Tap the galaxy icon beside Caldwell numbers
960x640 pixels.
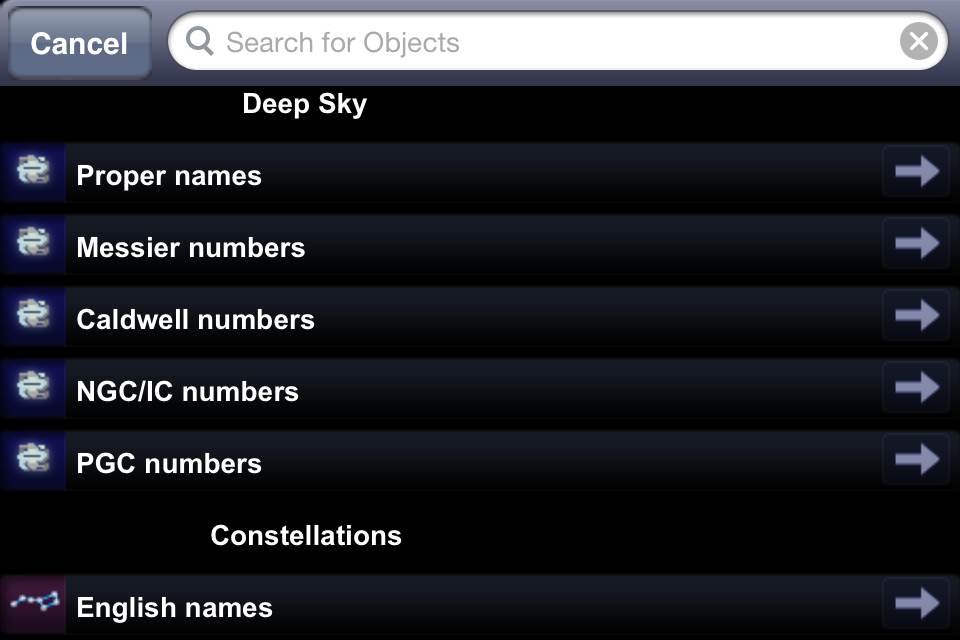click(x=33, y=317)
